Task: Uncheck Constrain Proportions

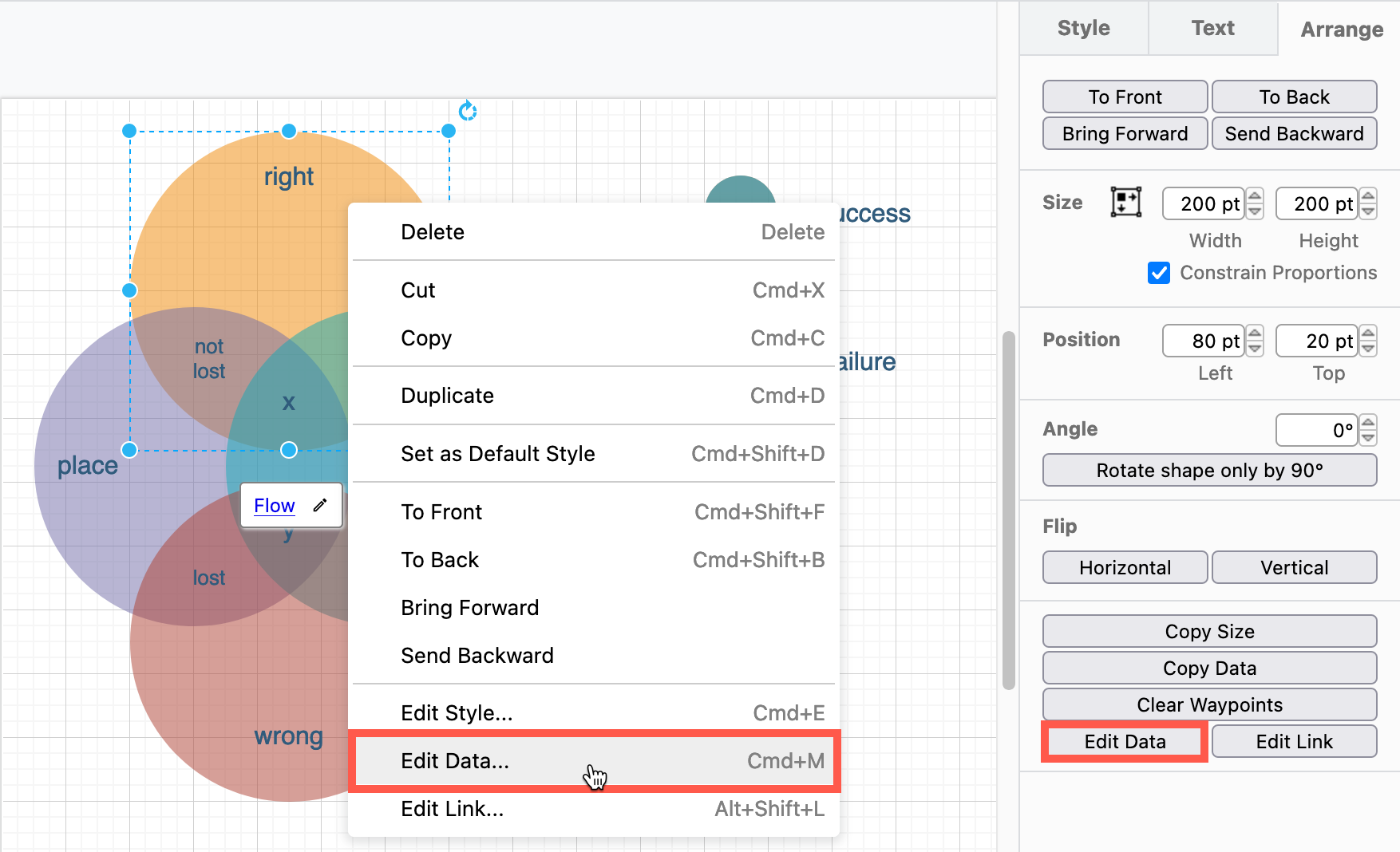Action: (x=1158, y=273)
